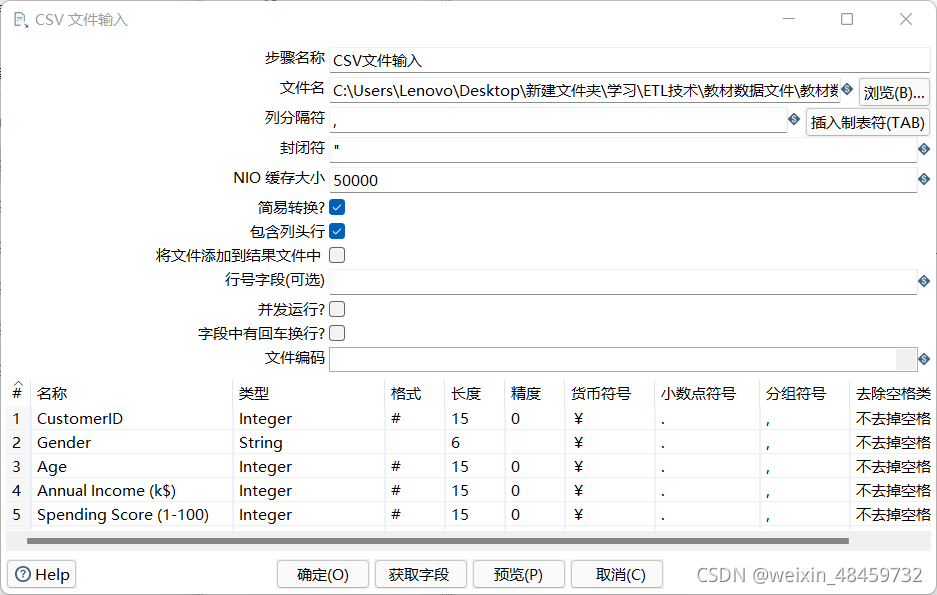Click the variable icon beside the column delimiter field

(x=794, y=119)
